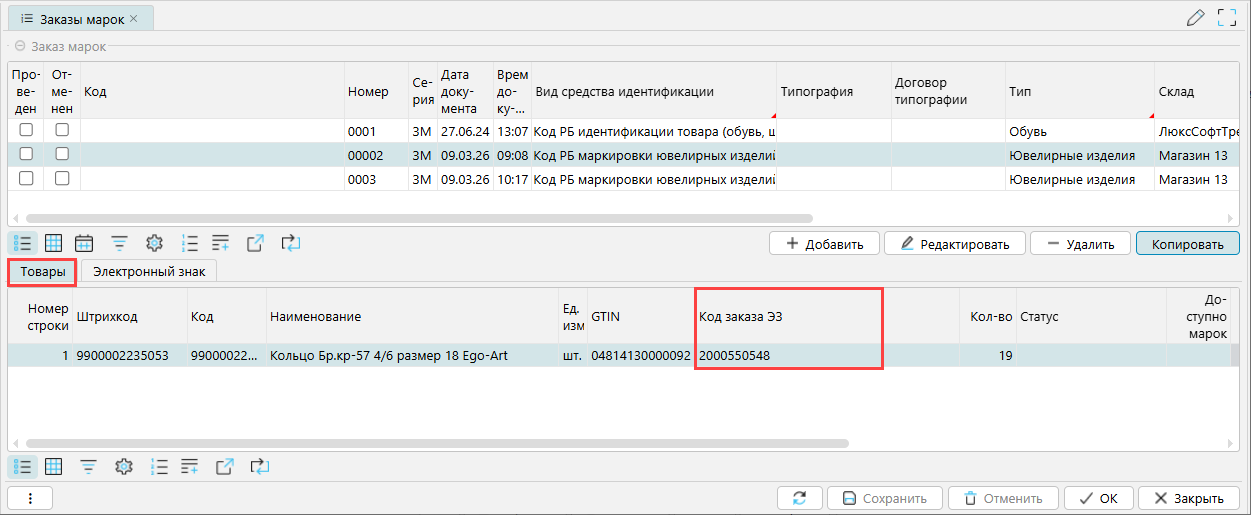Switch upper orders table to grid view
The image size is (1251, 515).
pyautogui.click(x=54, y=243)
